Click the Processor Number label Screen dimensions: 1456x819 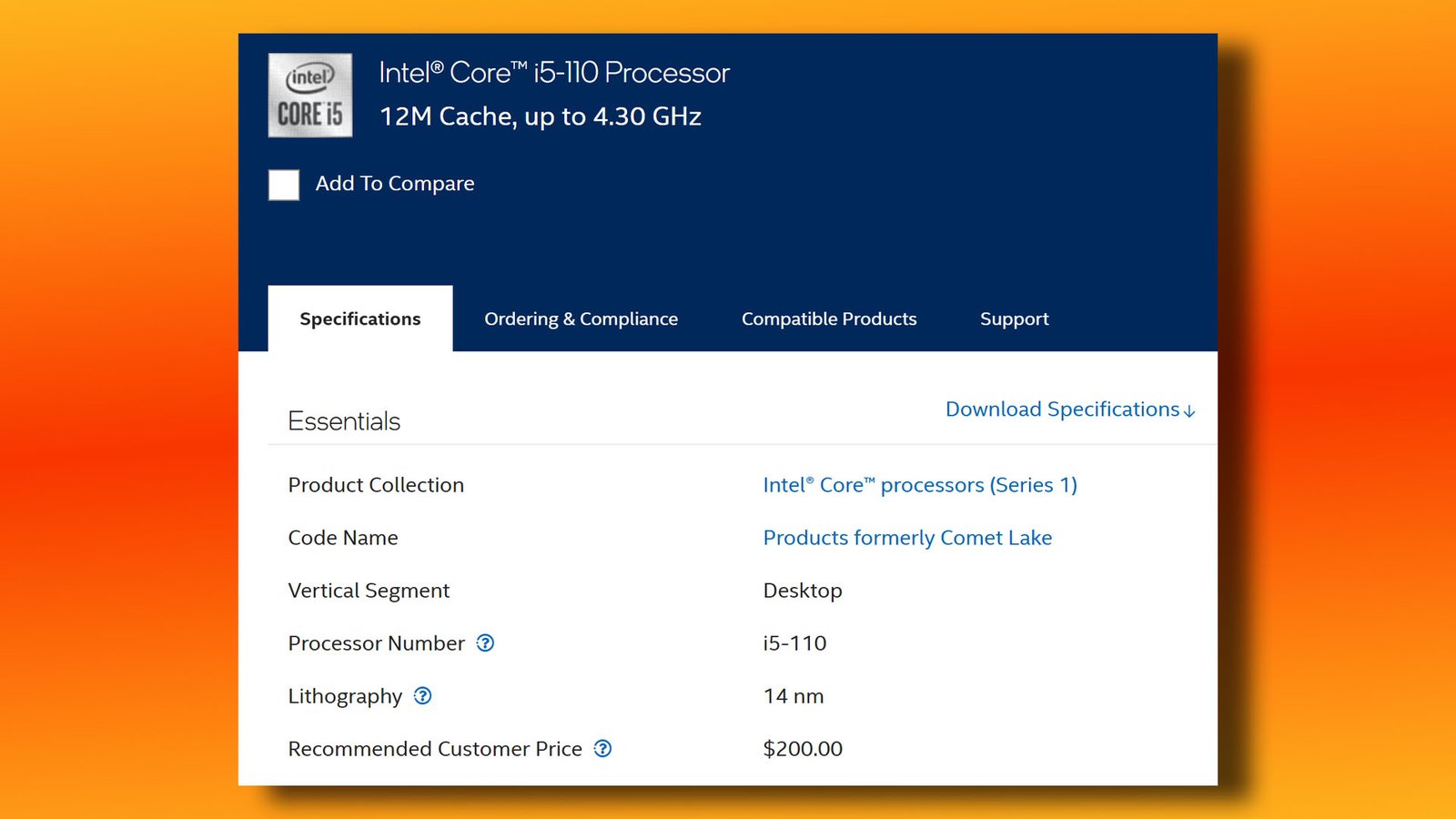click(x=377, y=643)
